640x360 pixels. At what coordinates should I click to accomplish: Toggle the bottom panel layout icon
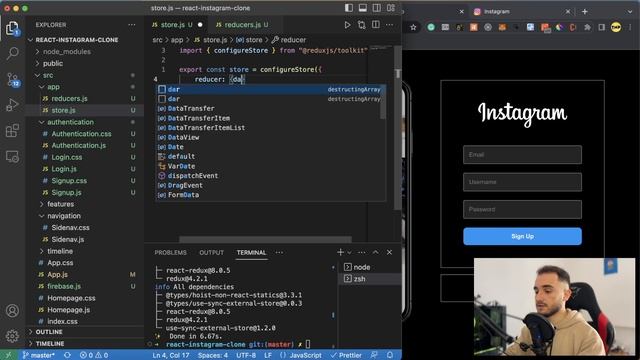[x=362, y=8]
